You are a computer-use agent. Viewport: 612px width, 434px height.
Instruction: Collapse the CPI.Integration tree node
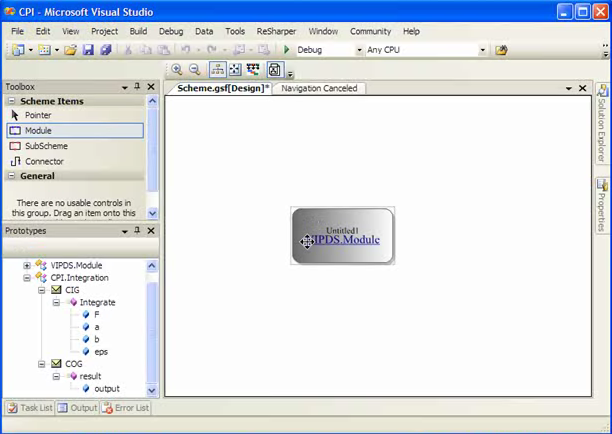pyautogui.click(x=27, y=278)
